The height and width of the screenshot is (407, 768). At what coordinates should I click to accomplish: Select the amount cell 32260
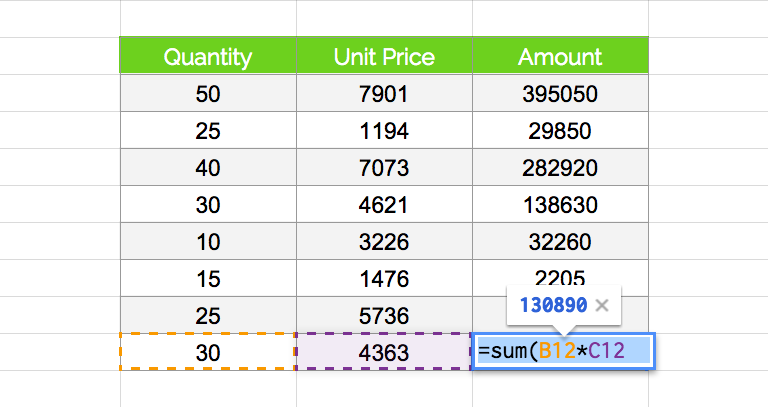pos(560,242)
